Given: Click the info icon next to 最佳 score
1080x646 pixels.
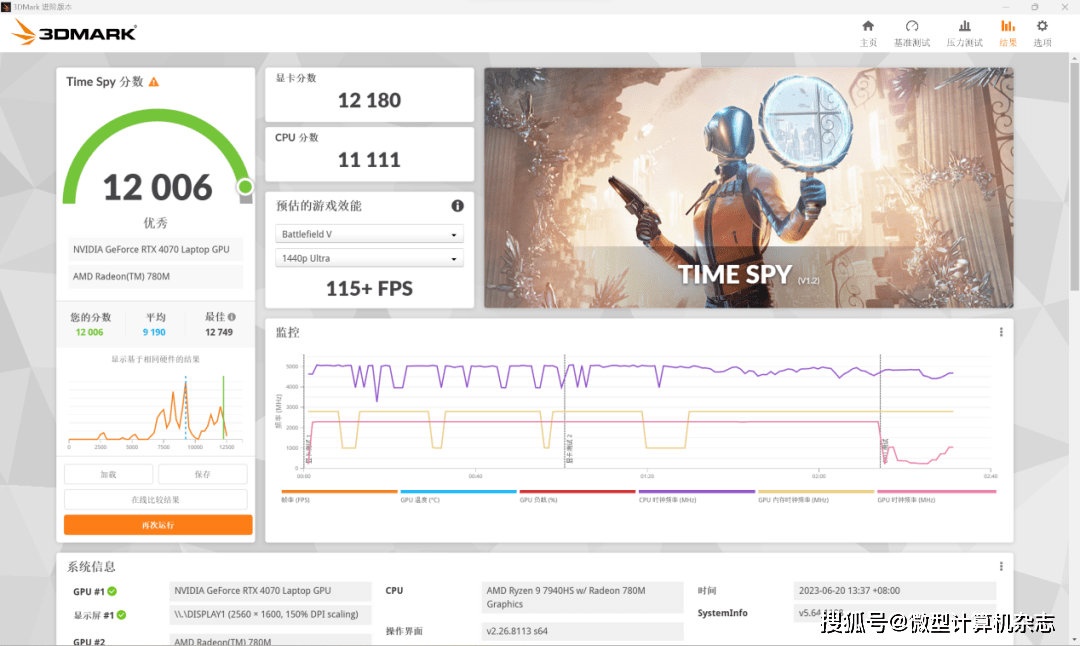Looking at the screenshot, I should (x=233, y=316).
